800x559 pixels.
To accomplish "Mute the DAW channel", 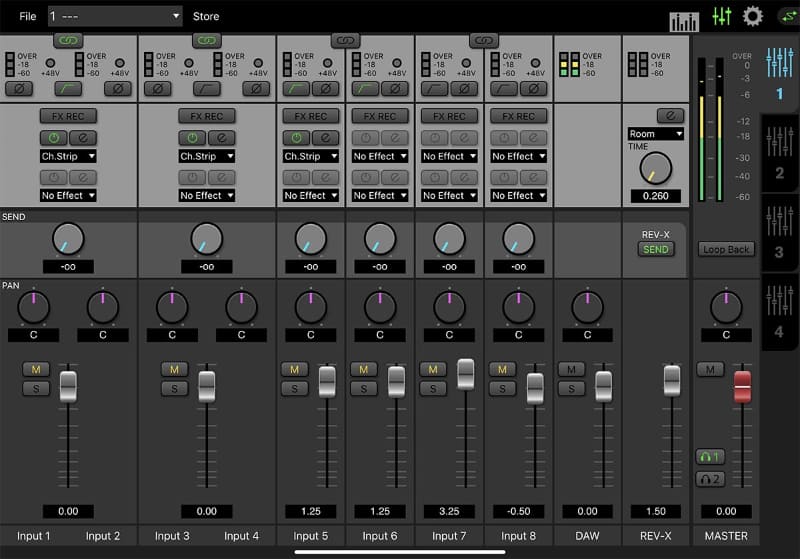I will (571, 369).
